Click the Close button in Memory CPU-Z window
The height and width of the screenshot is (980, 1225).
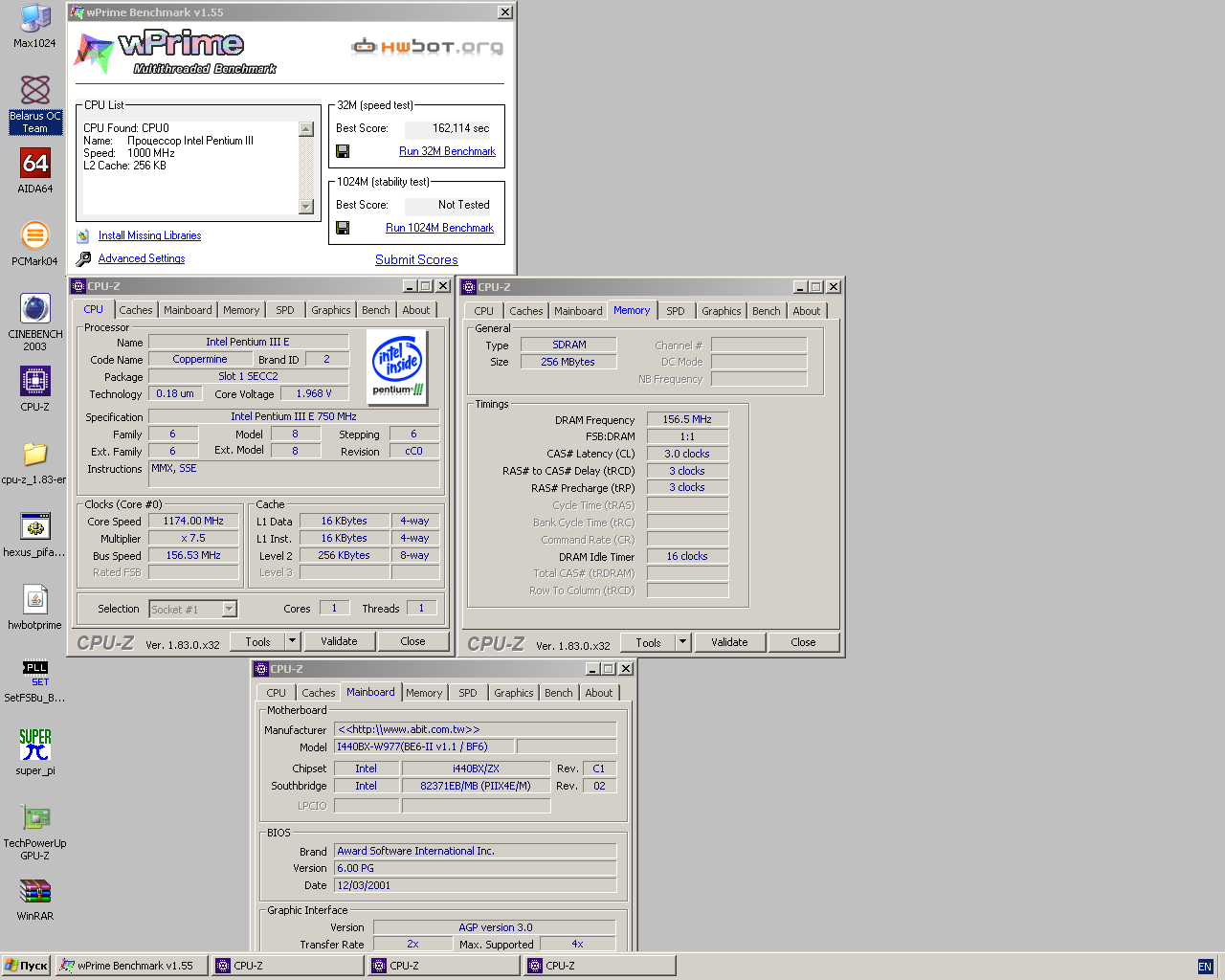(x=803, y=642)
